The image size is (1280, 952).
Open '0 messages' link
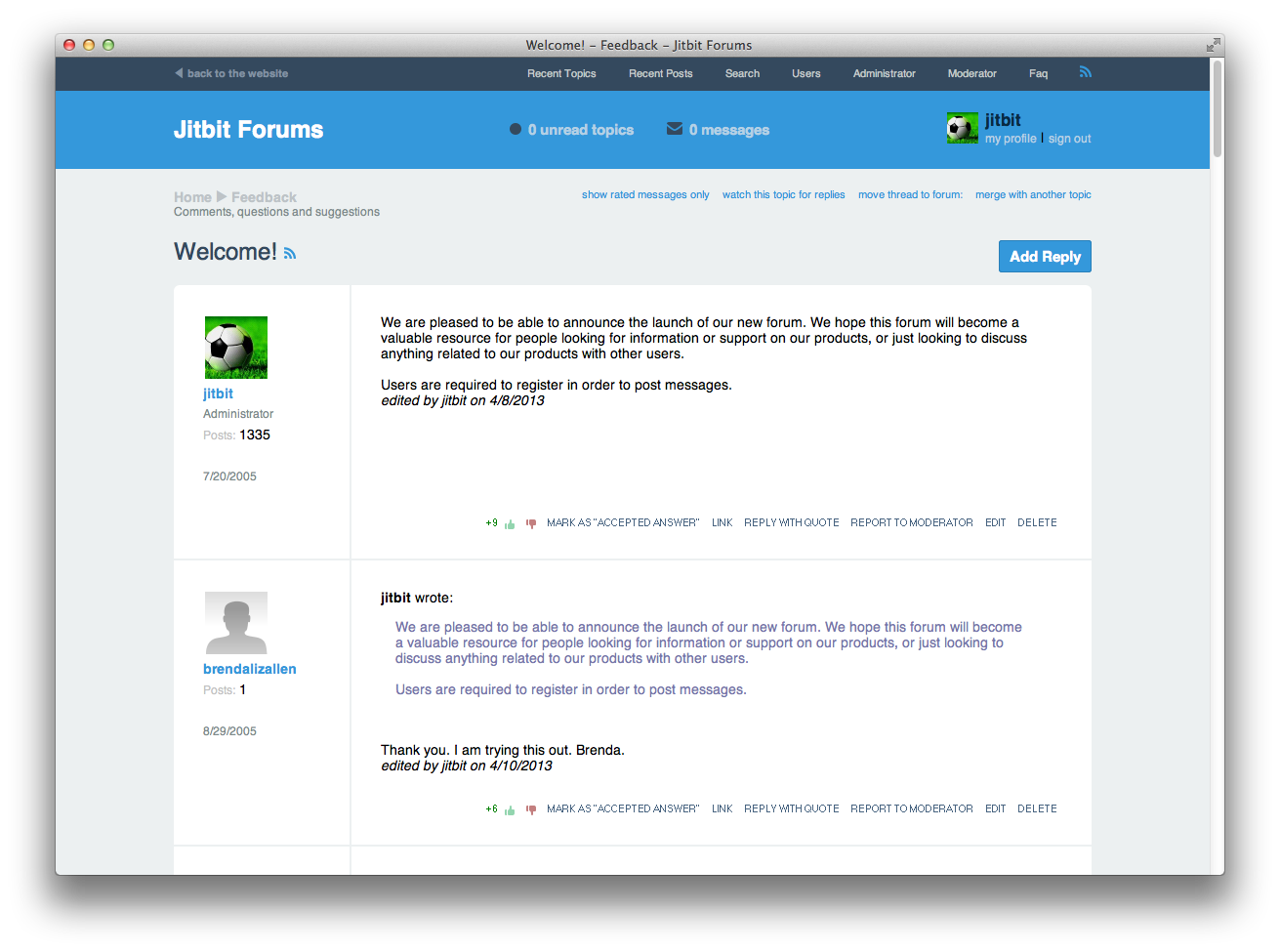point(729,130)
